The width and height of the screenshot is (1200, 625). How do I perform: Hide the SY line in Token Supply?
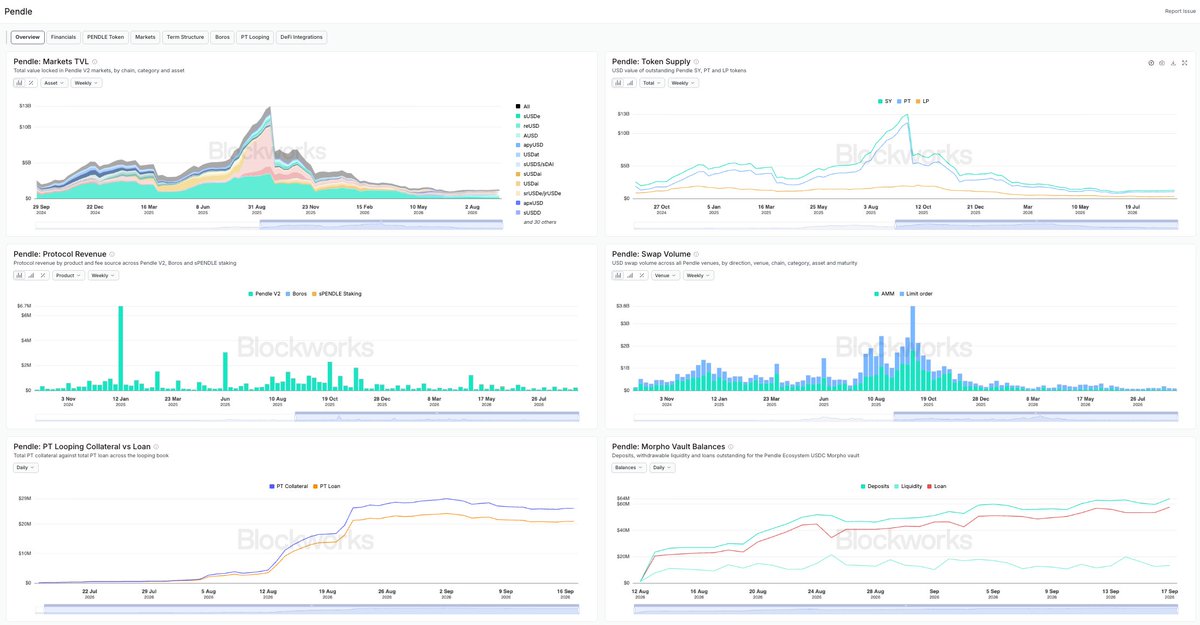coord(885,101)
